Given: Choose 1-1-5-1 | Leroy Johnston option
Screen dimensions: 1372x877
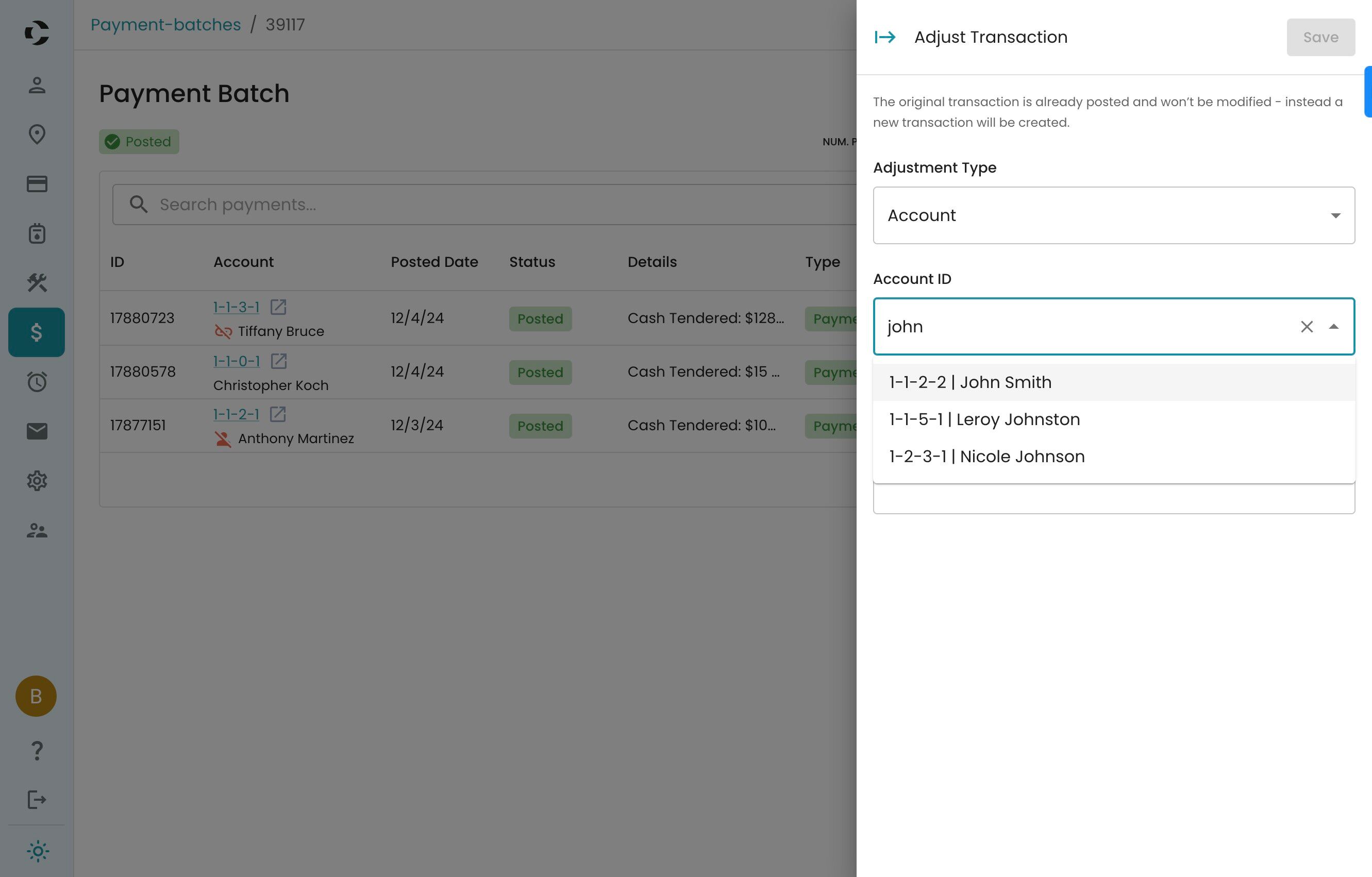Looking at the screenshot, I should click(984, 419).
